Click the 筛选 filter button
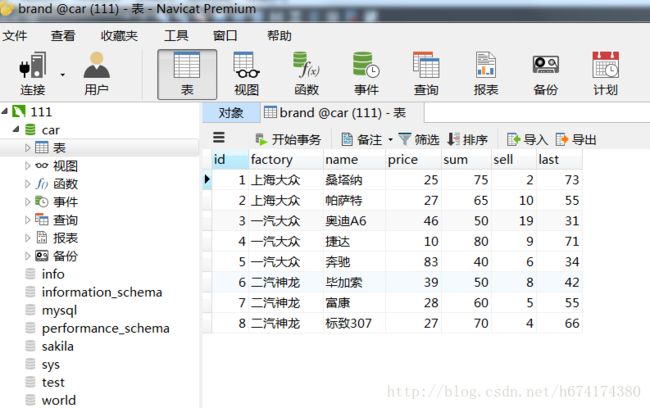 [x=419, y=139]
